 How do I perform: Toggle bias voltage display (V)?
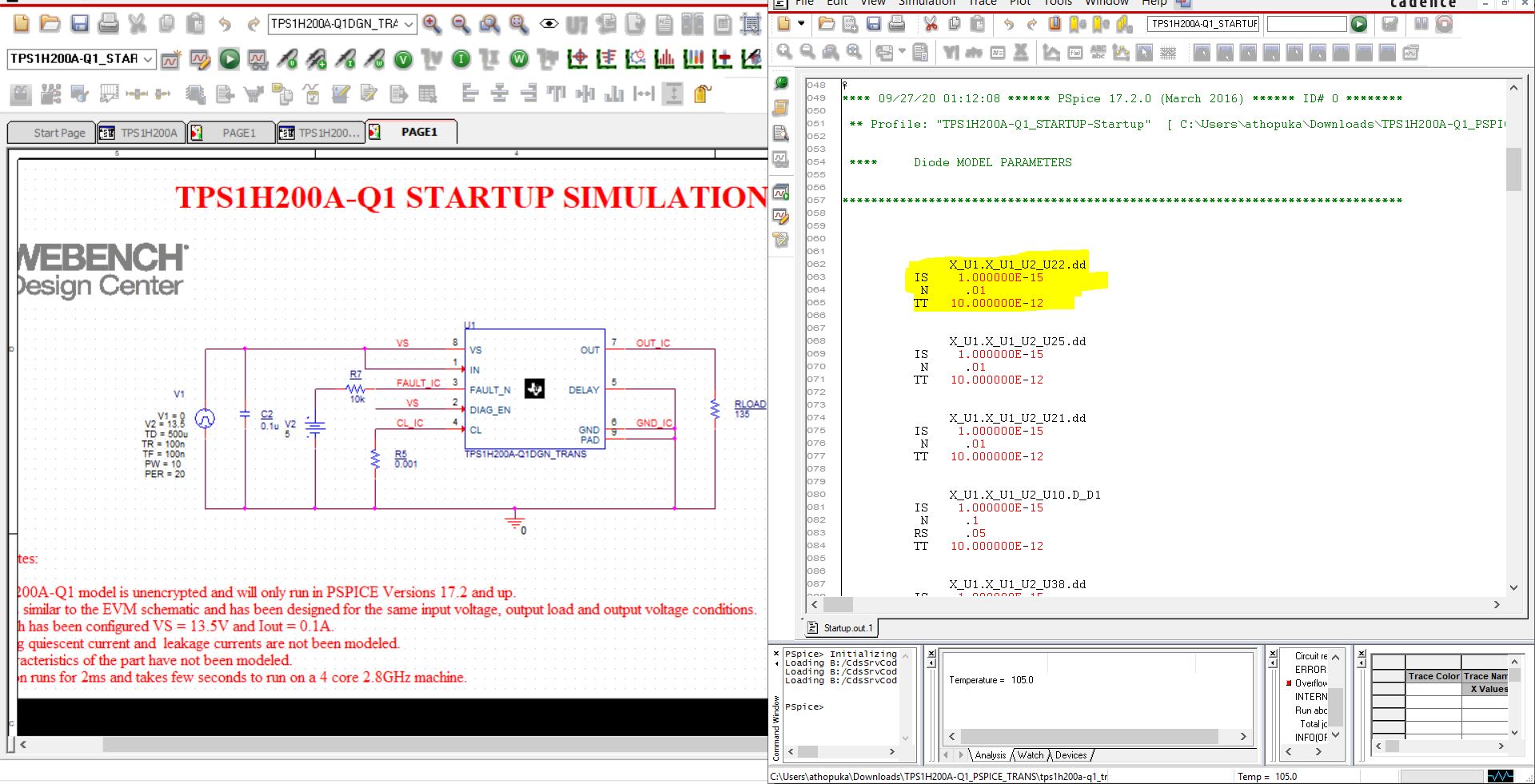(404, 59)
